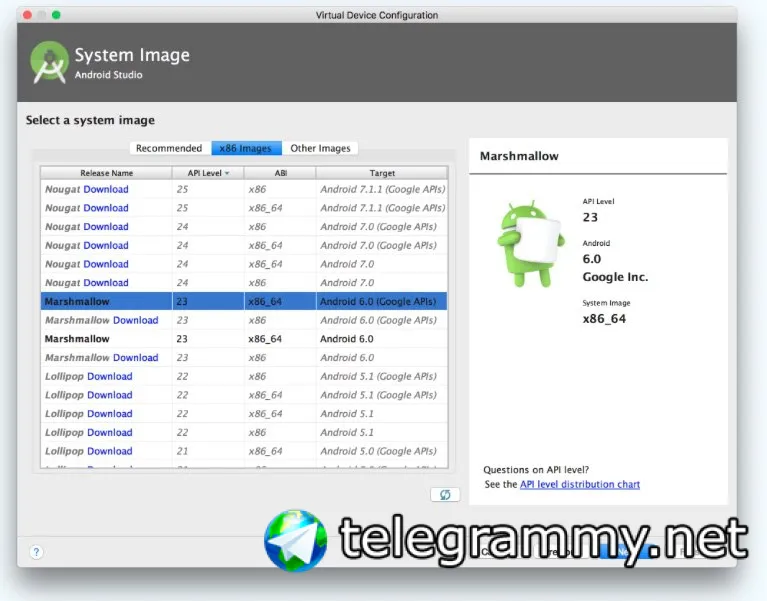Click API level 21 cell for Lollipop
Viewport: 767px width, 601px height.
[x=182, y=451]
